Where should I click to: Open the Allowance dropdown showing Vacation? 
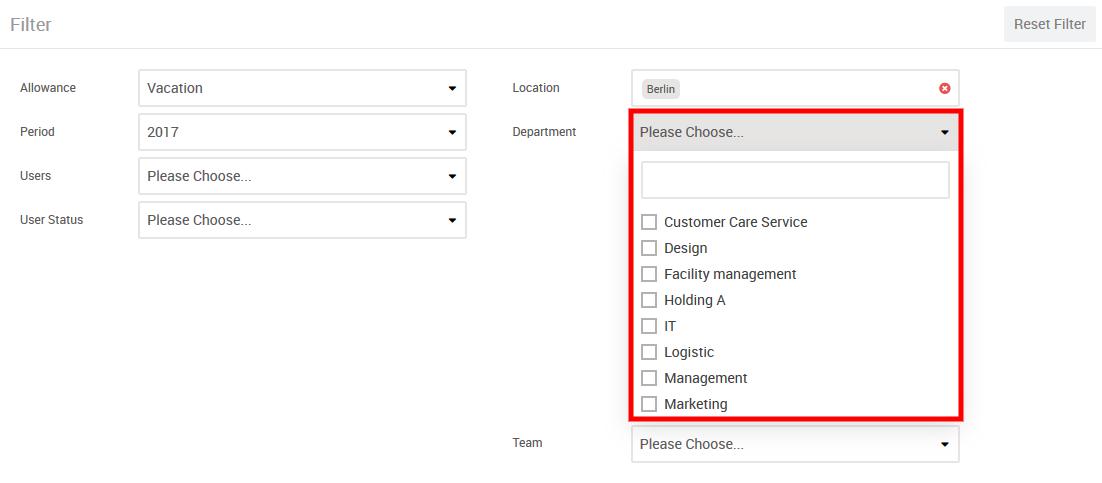[x=302, y=88]
